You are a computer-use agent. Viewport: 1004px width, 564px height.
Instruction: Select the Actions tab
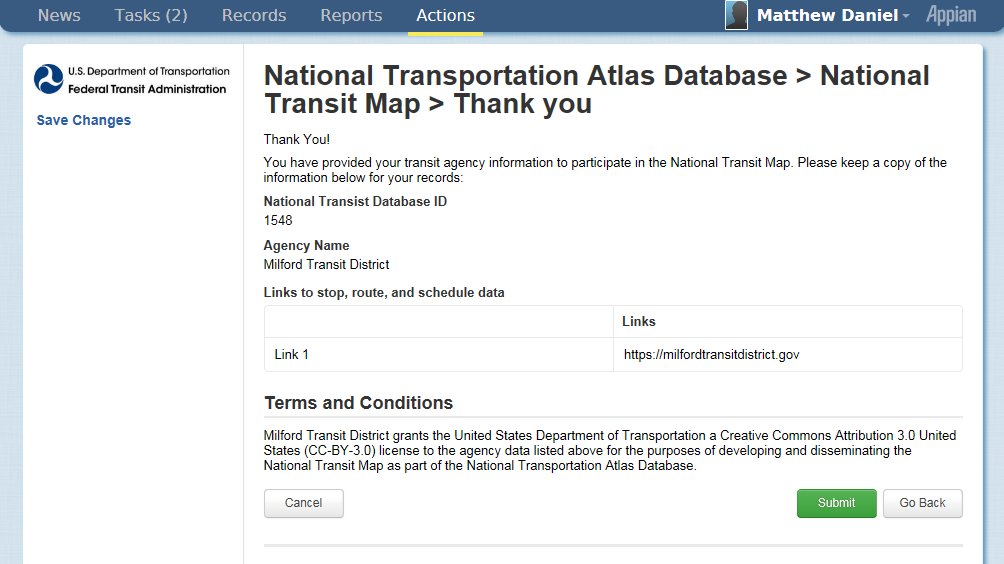(445, 16)
